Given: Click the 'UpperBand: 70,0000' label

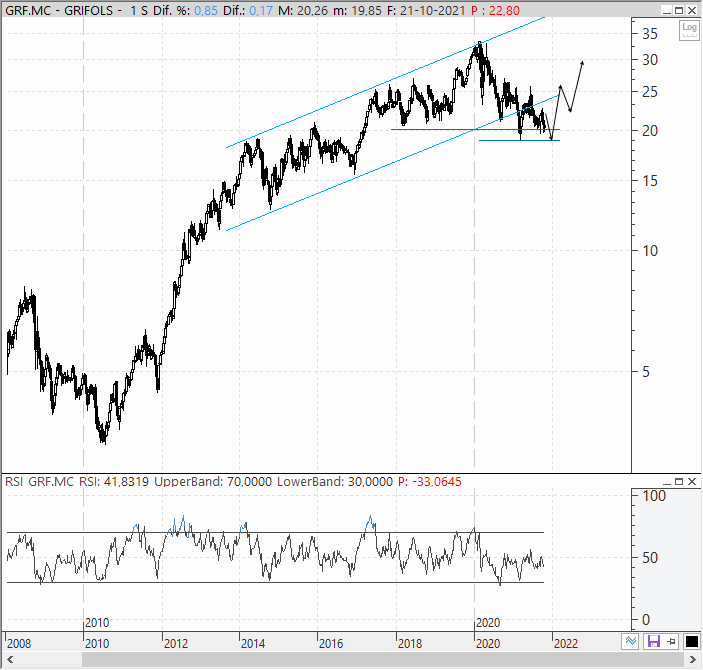Looking at the screenshot, I should tap(213, 482).
